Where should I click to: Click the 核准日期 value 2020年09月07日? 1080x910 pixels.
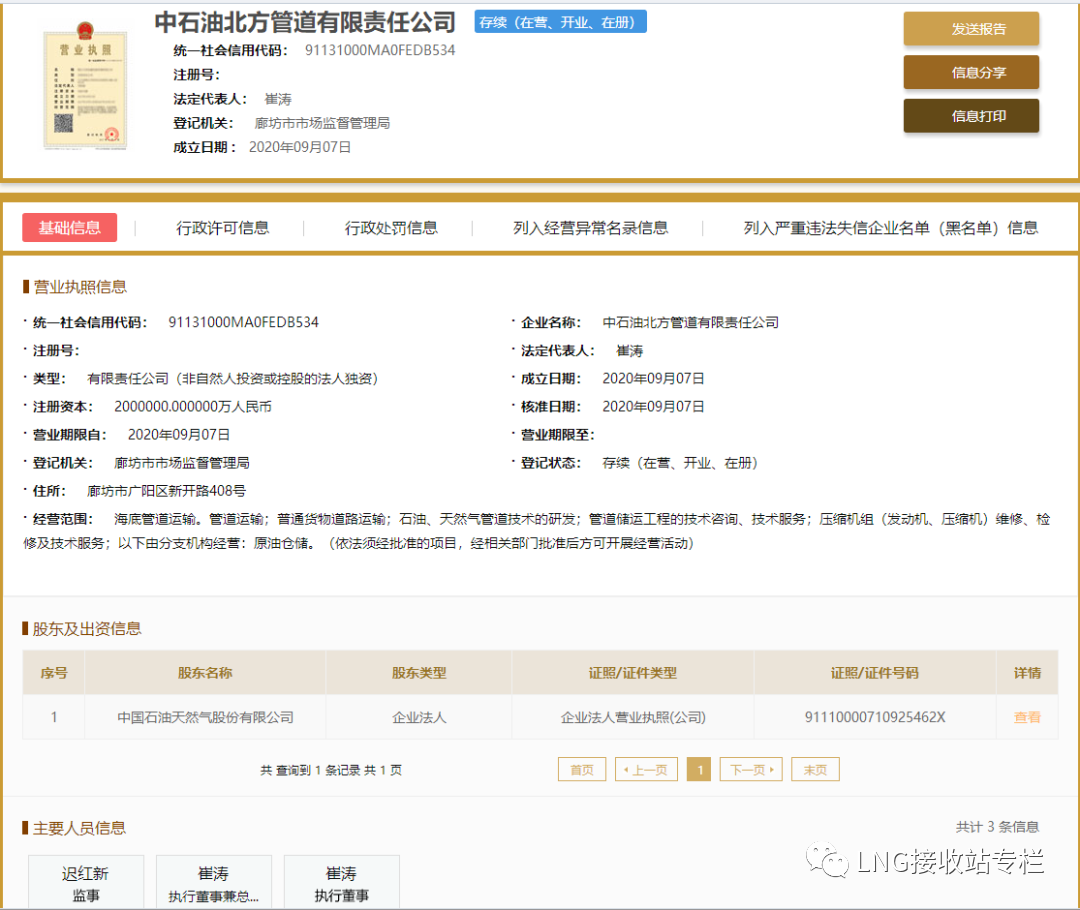[x=653, y=407]
